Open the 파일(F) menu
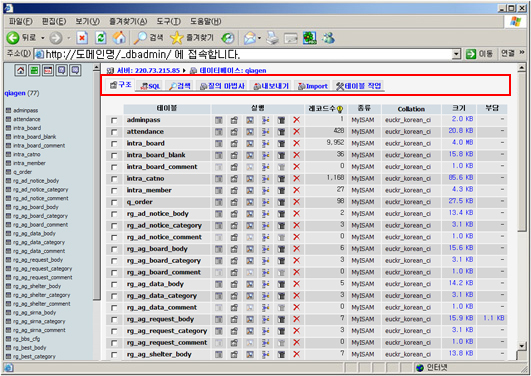531x376 pixels. tap(21, 22)
